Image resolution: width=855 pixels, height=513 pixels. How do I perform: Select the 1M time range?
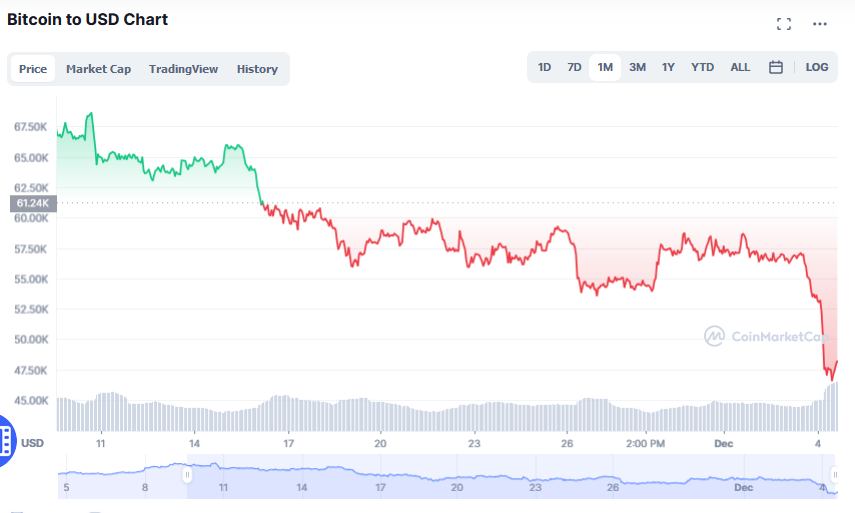point(605,67)
